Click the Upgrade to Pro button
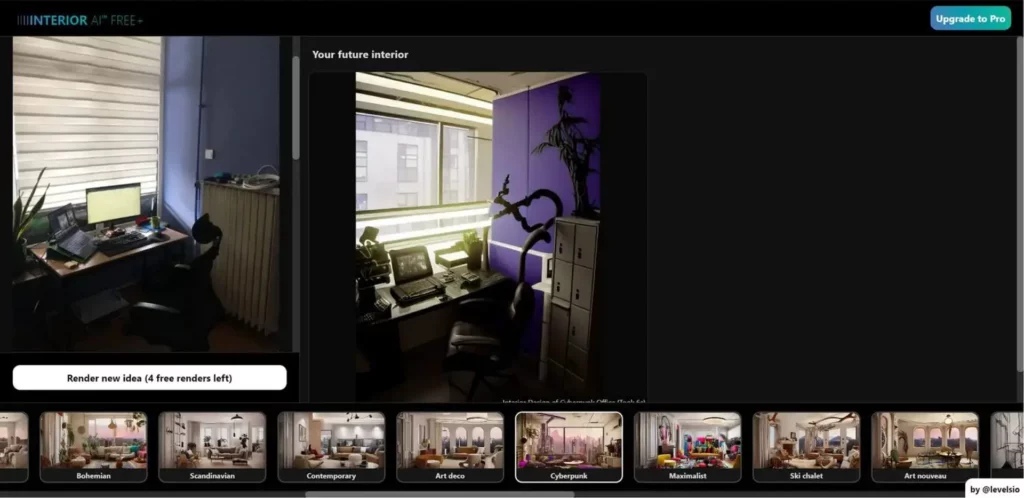Screen dimensions: 1024x498 [x=970, y=19]
